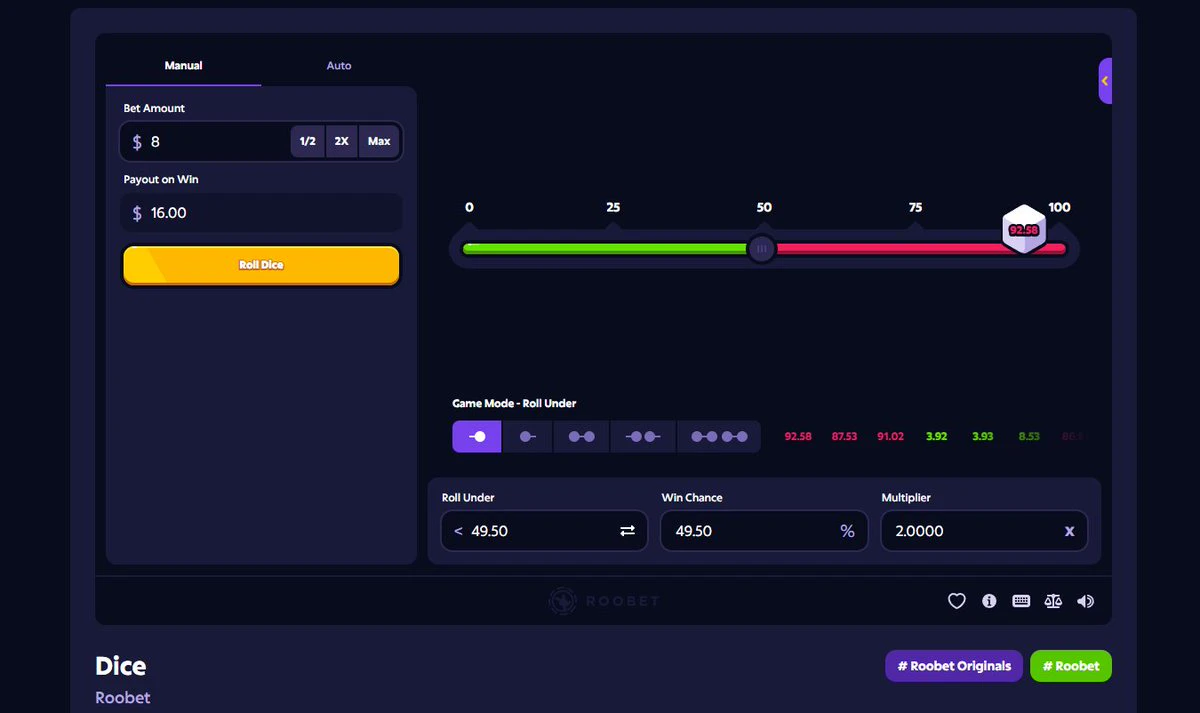This screenshot has width=1200, height=713.
Task: Open keyboard hotkeys settings icon
Action: pyautogui.click(x=1021, y=601)
